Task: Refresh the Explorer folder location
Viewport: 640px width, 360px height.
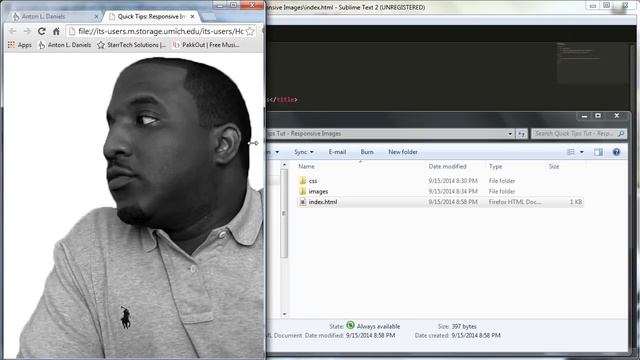Action: (x=522, y=133)
